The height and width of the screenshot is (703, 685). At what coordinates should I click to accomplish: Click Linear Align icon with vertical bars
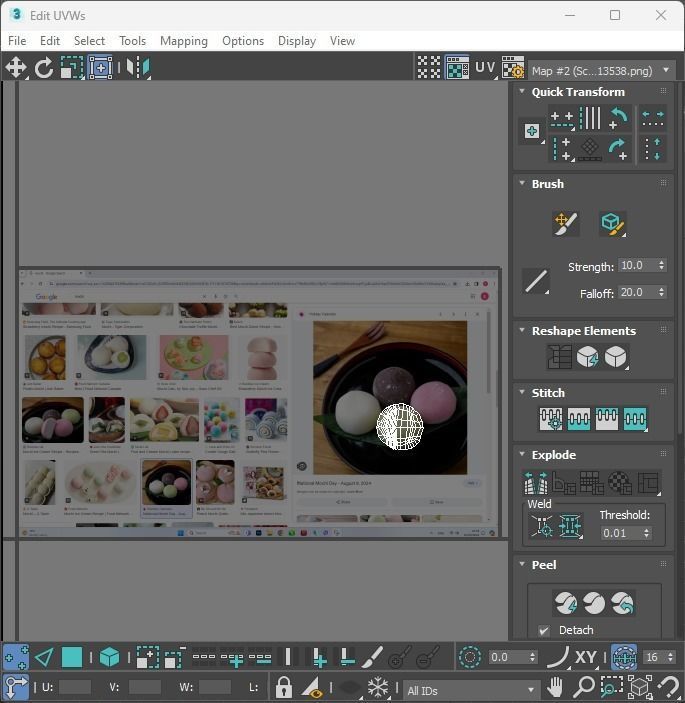(590, 119)
